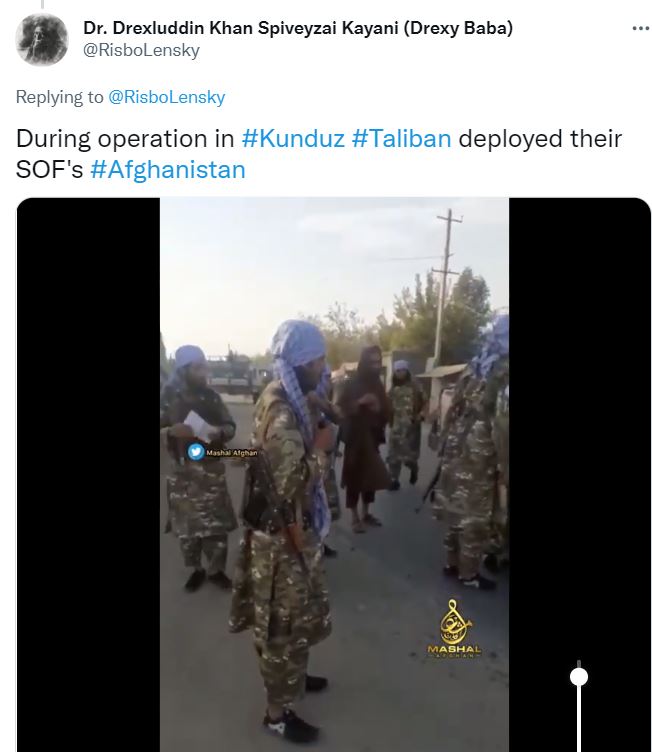
Task: Click the reply thread line above the avatar
Action: (x=42, y=4)
